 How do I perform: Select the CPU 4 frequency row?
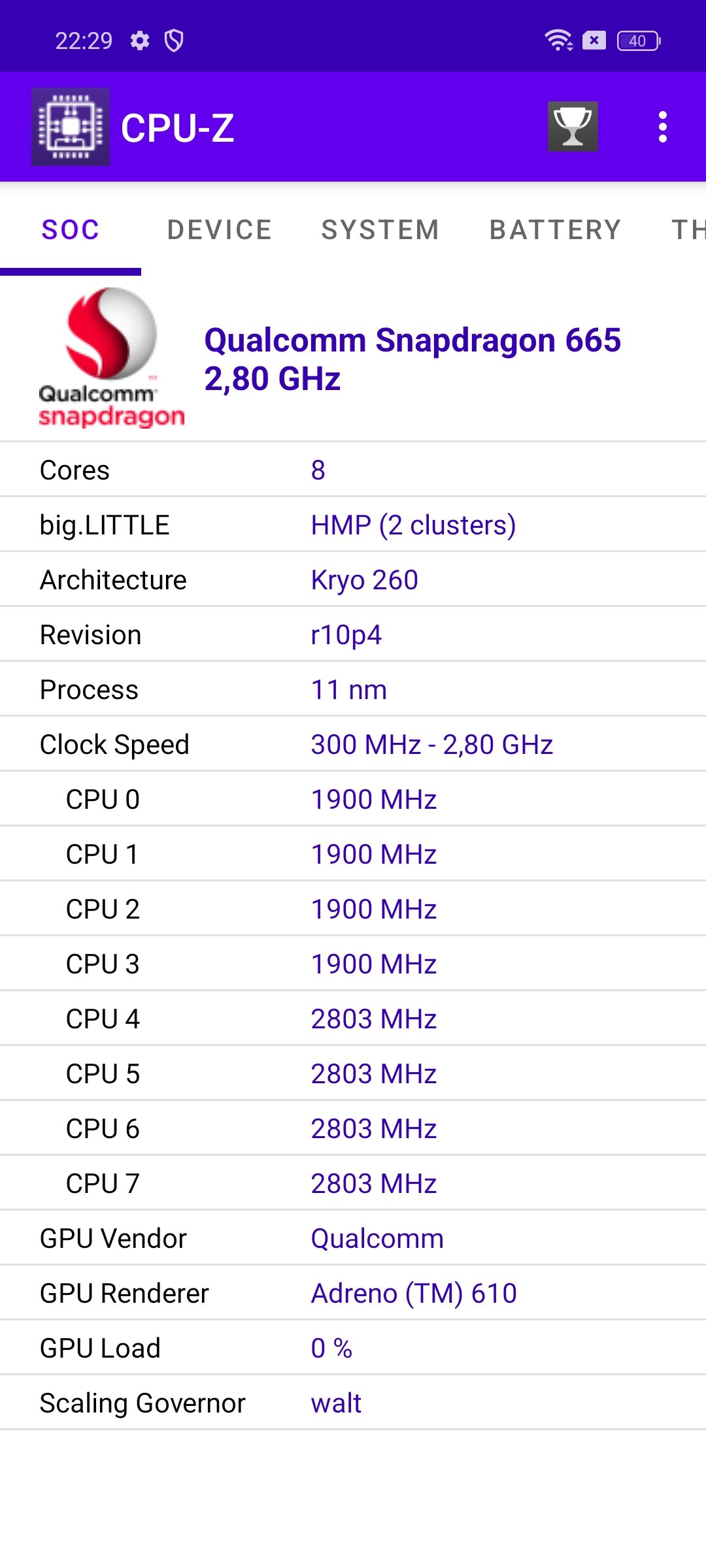[353, 1019]
